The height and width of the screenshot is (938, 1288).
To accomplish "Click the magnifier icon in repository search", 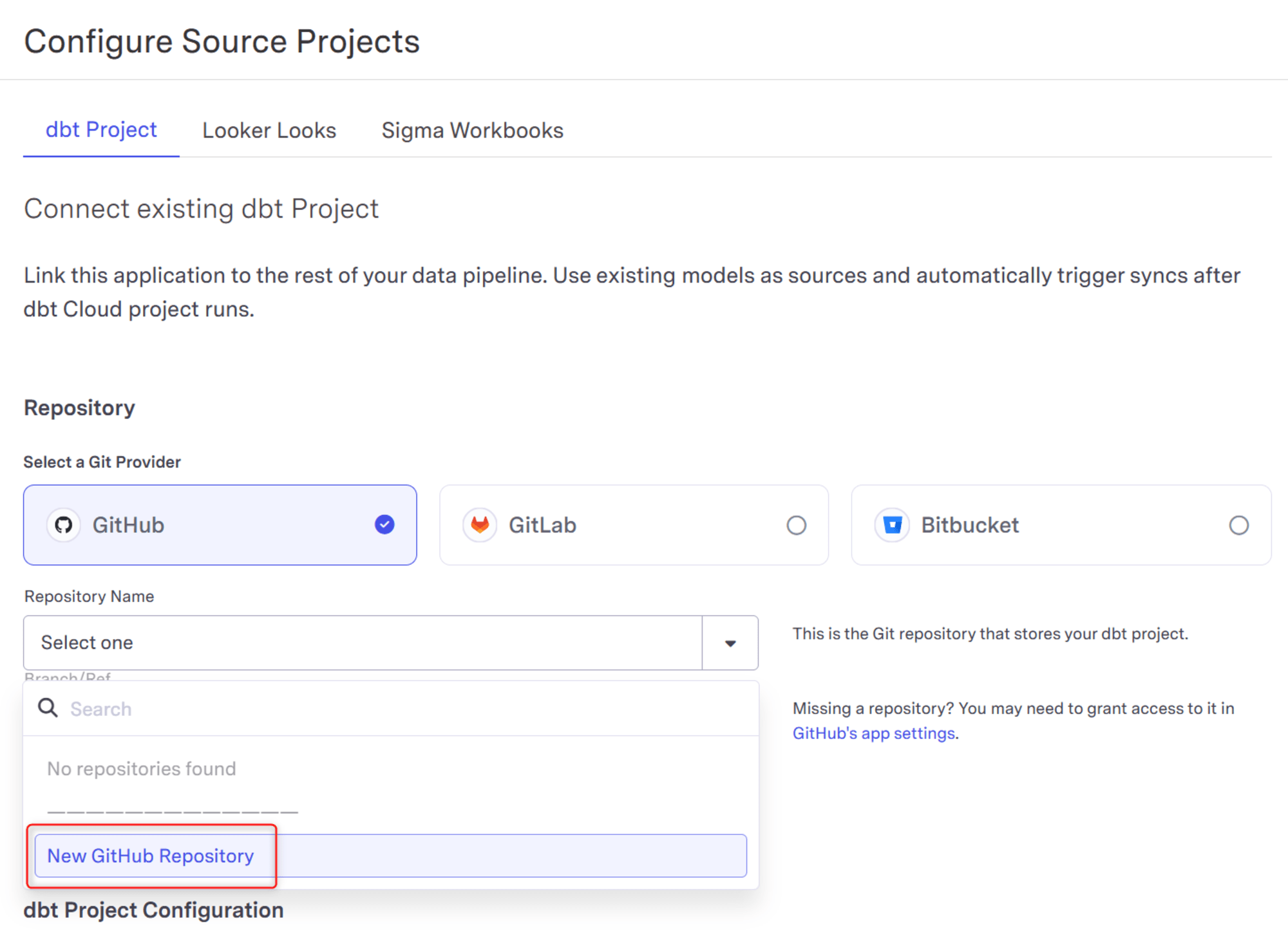I will (x=48, y=708).
